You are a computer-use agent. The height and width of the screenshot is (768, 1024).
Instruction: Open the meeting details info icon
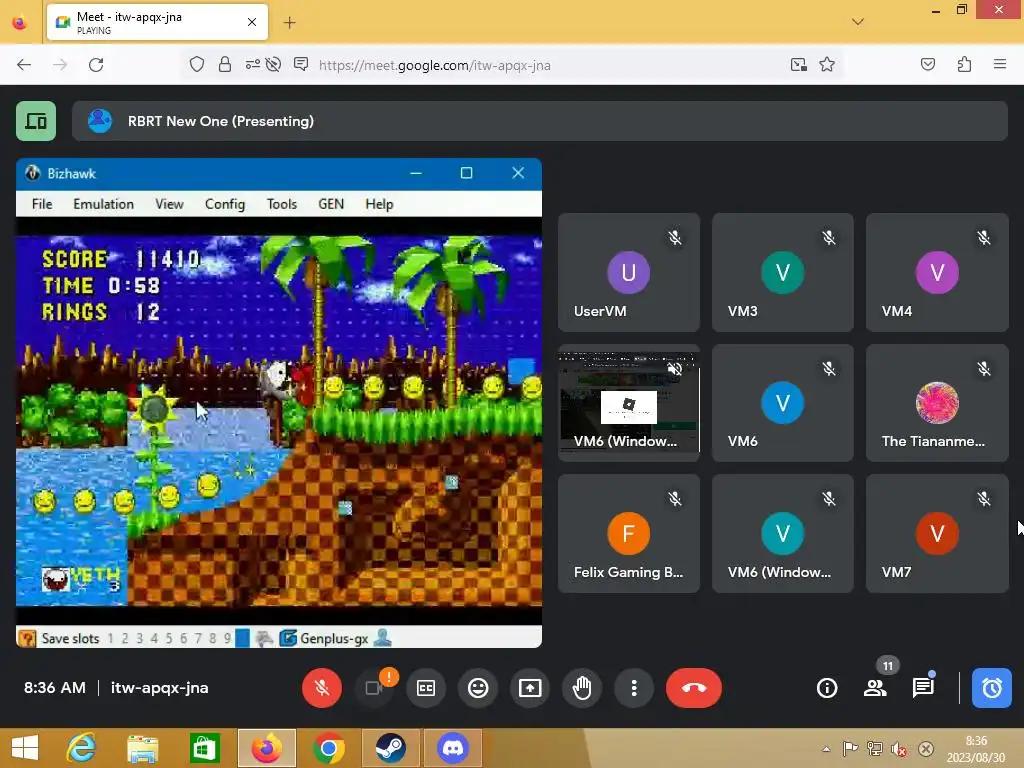coord(827,688)
